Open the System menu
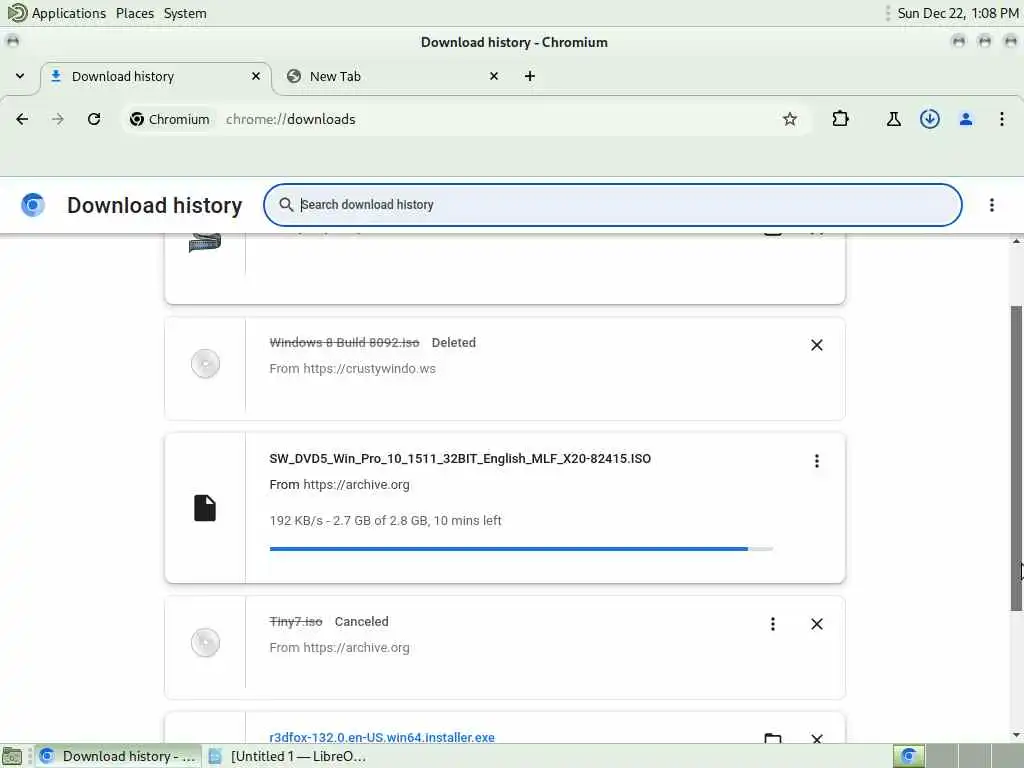 tap(185, 13)
